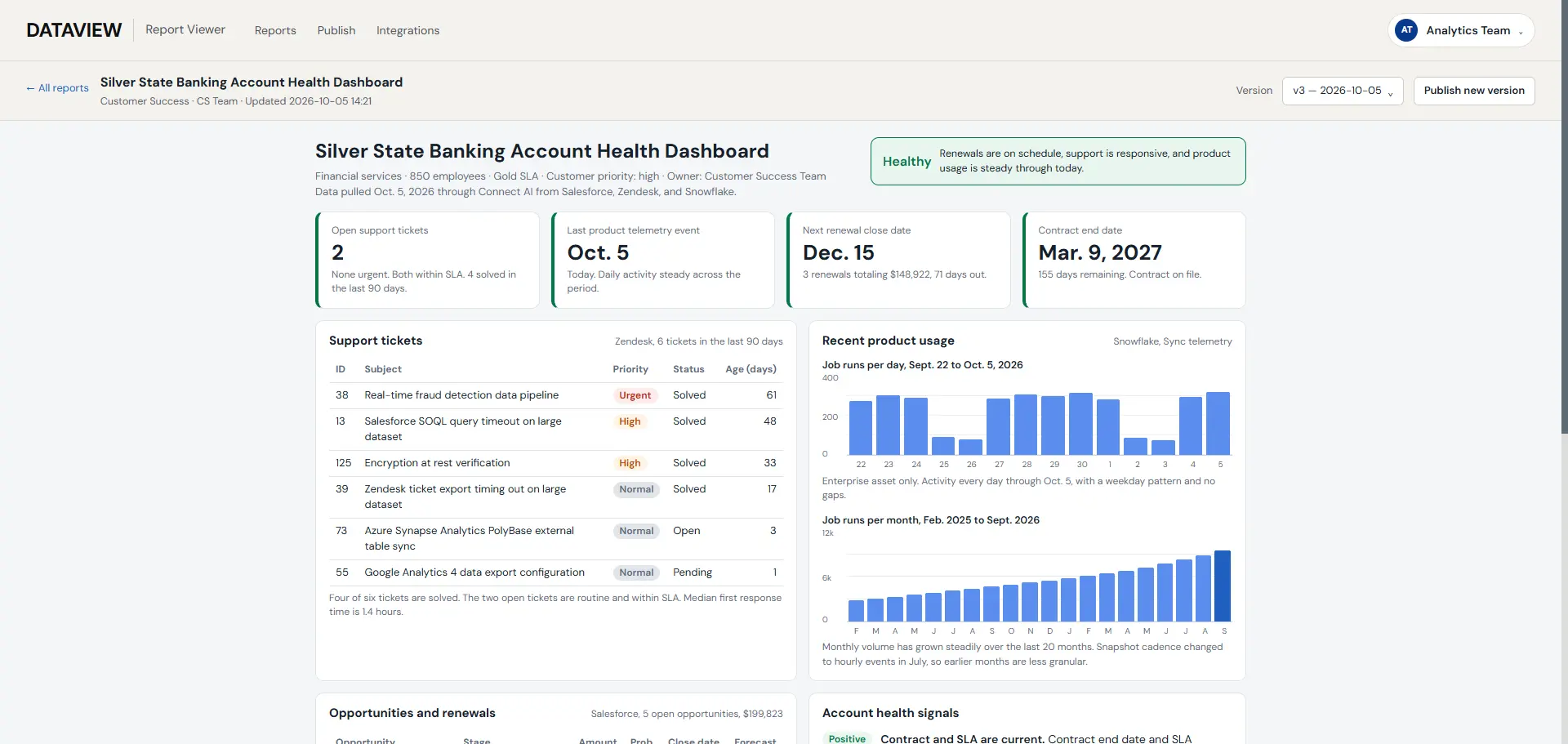Viewport: 1568px width, 744px height.
Task: Click Salesforce, 5 open opportunities label
Action: point(687,714)
